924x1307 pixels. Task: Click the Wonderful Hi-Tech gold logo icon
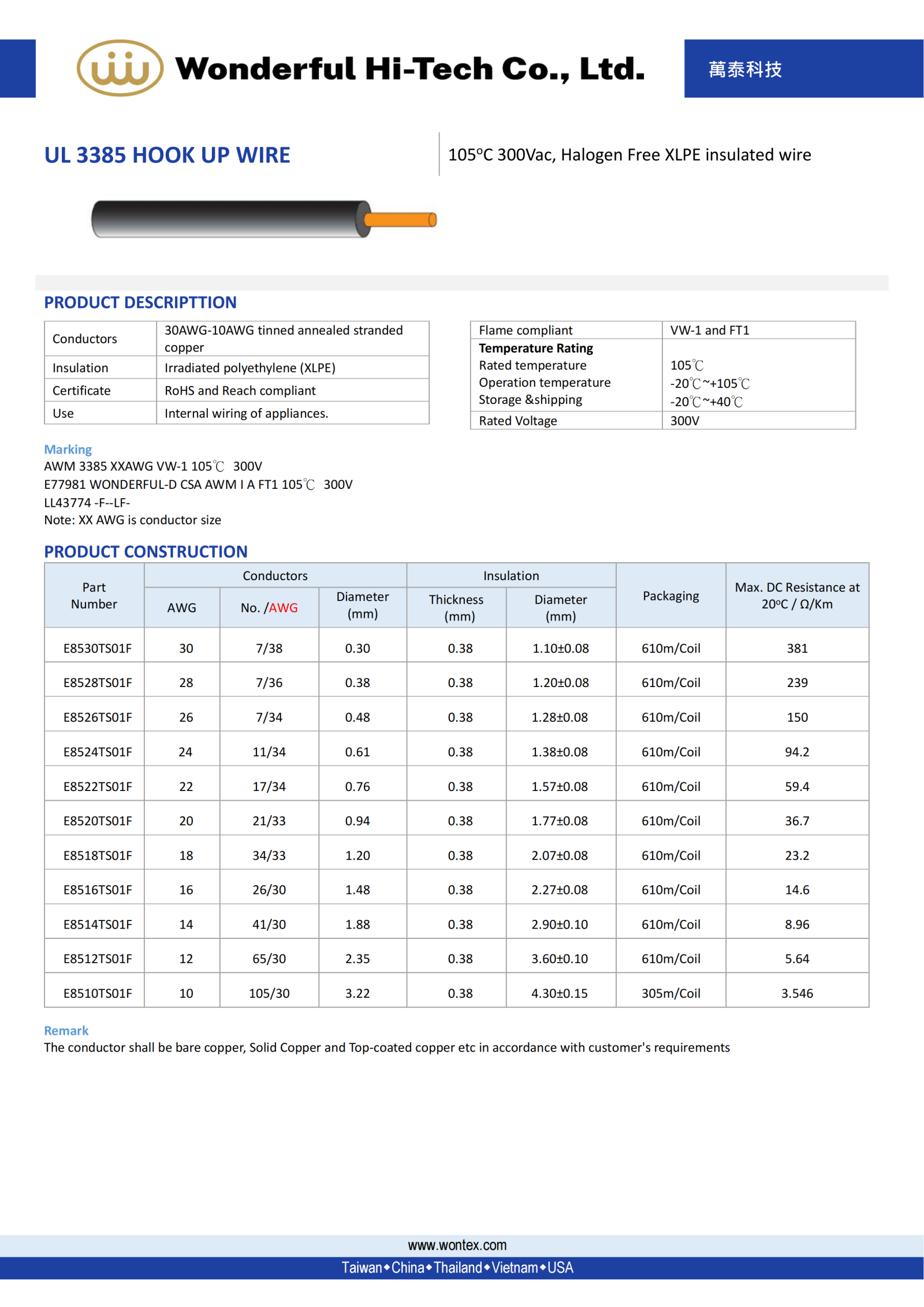coord(120,68)
